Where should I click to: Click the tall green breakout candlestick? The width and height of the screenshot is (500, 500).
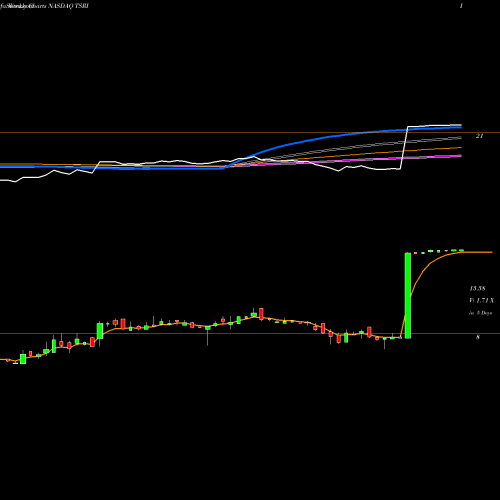[408, 296]
